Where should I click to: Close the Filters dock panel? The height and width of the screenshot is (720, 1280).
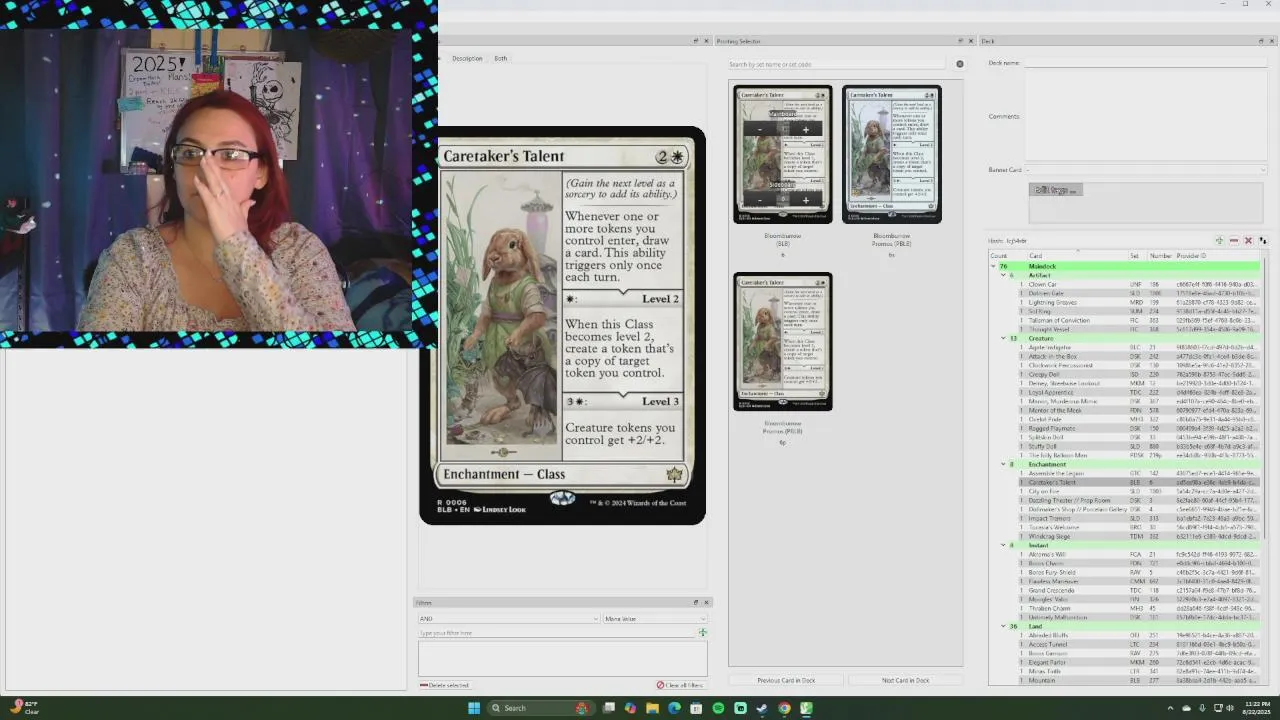pos(707,602)
